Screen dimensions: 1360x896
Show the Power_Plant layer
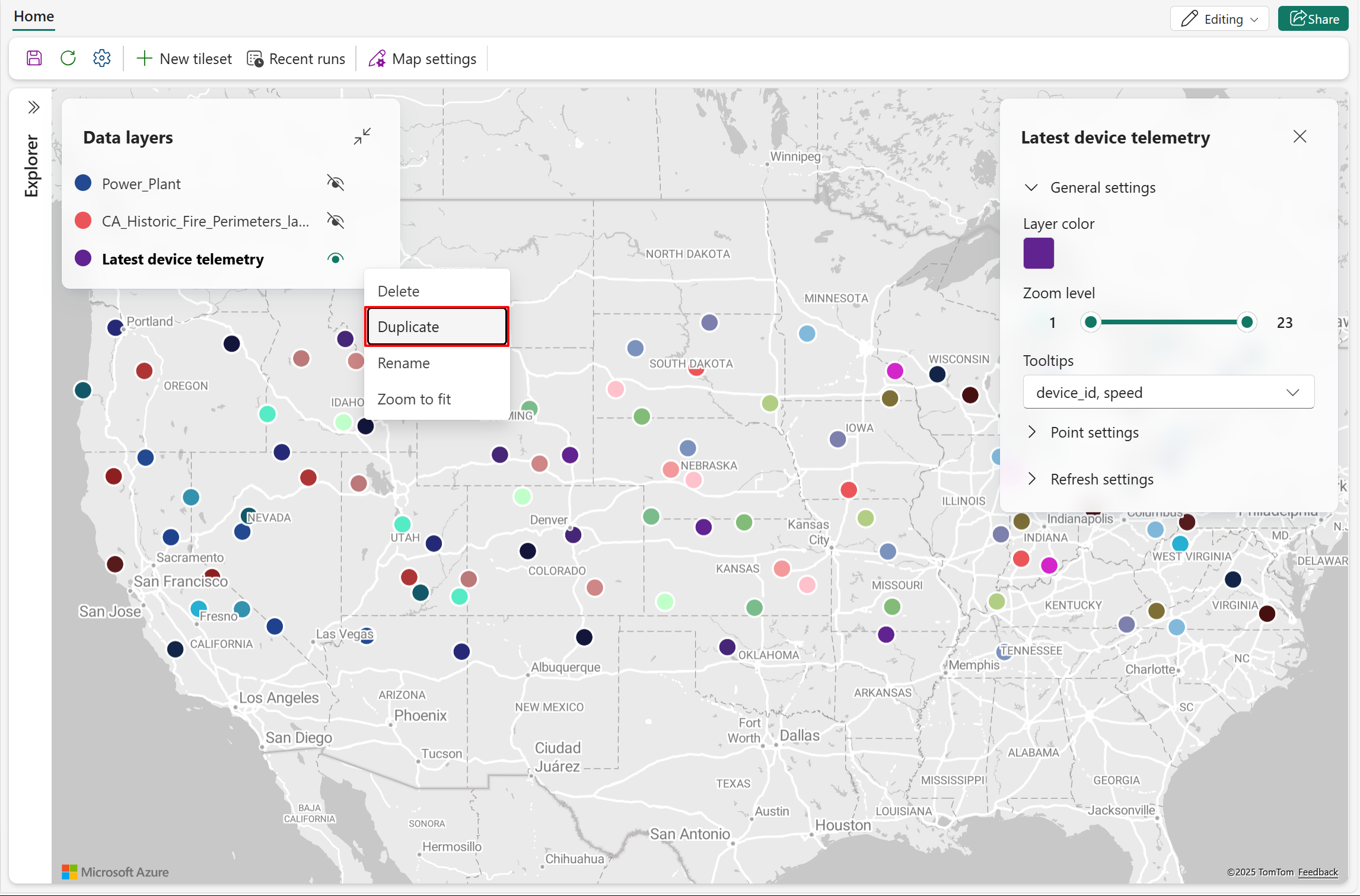point(335,183)
